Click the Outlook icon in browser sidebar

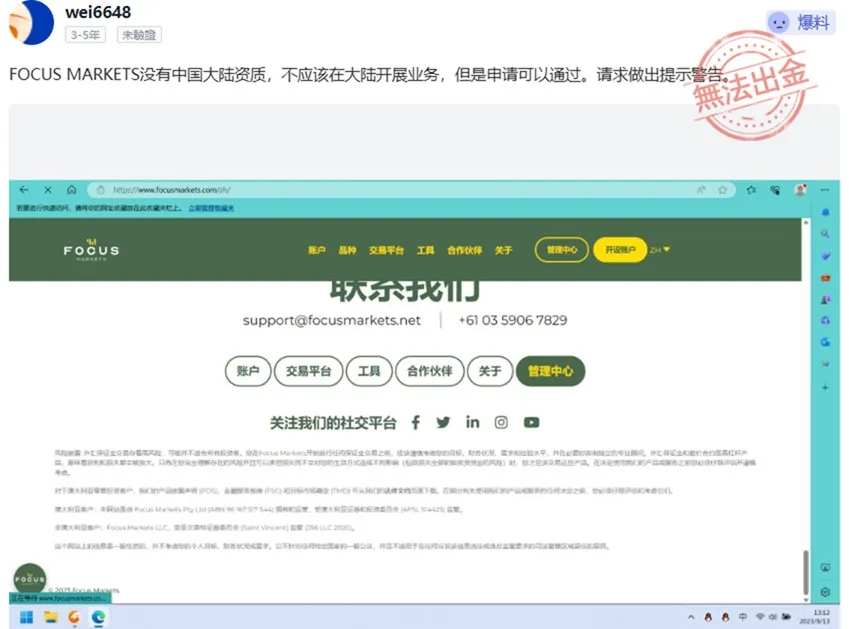tap(825, 342)
